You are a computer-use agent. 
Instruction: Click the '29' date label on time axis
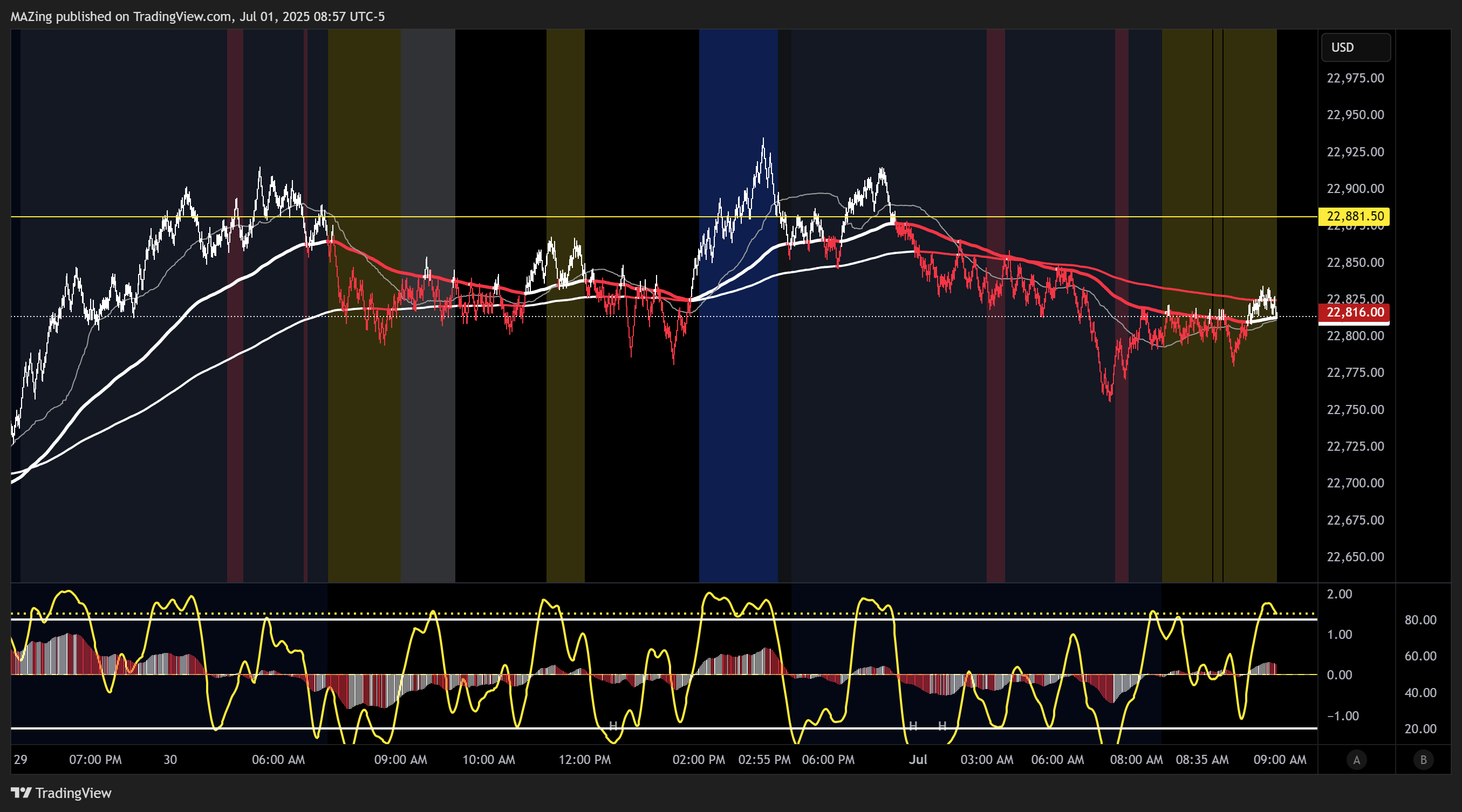pos(21,760)
